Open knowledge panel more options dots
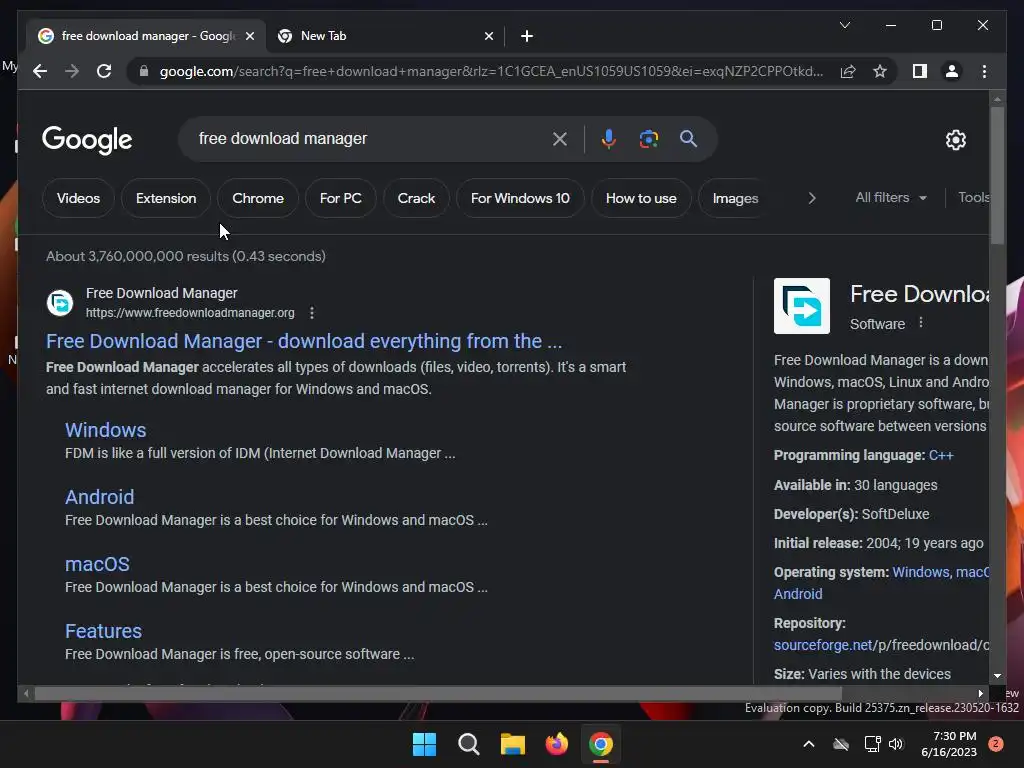 pos(921,323)
